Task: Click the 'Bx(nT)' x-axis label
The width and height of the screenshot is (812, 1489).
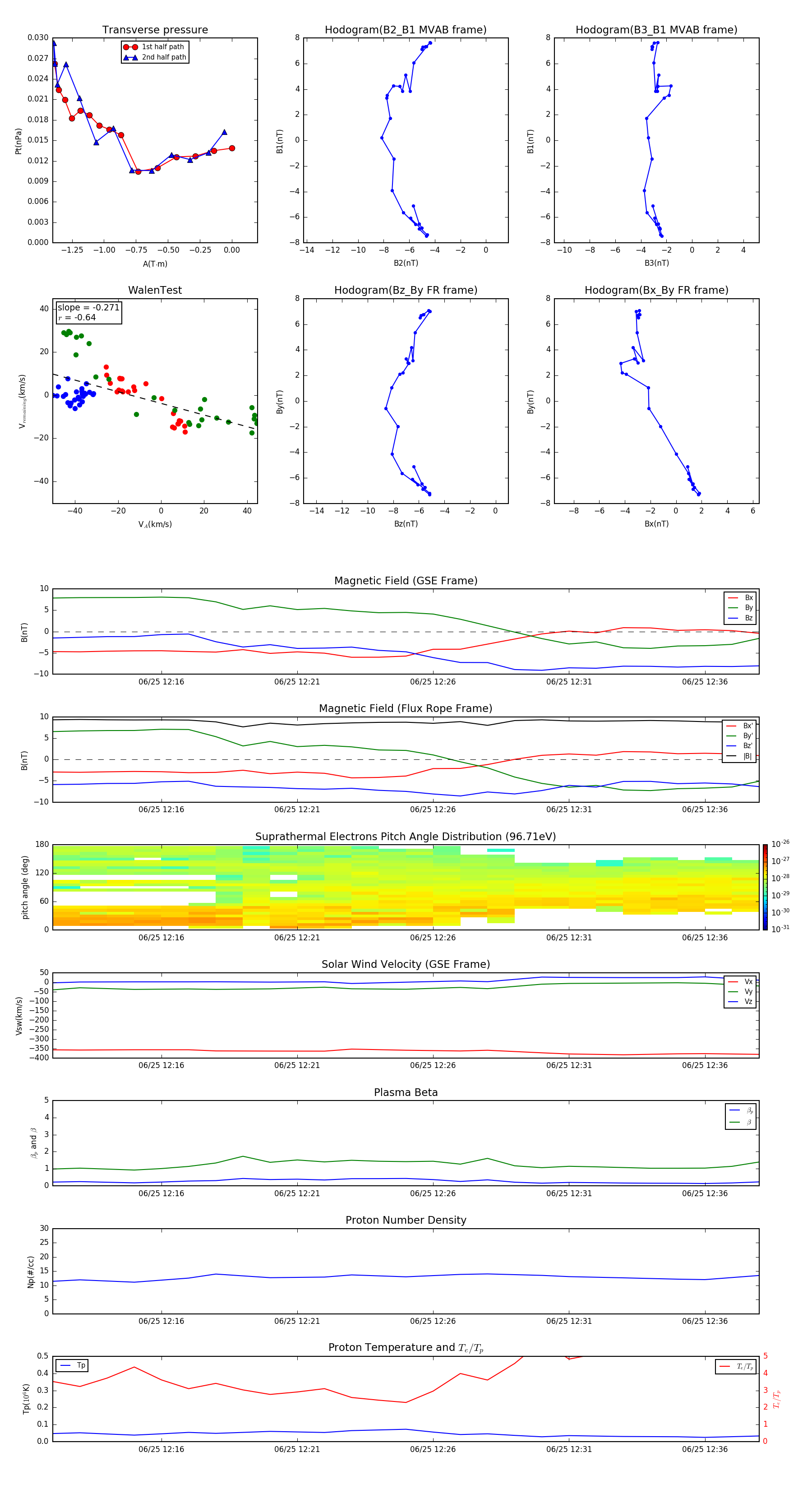Action: tap(656, 524)
